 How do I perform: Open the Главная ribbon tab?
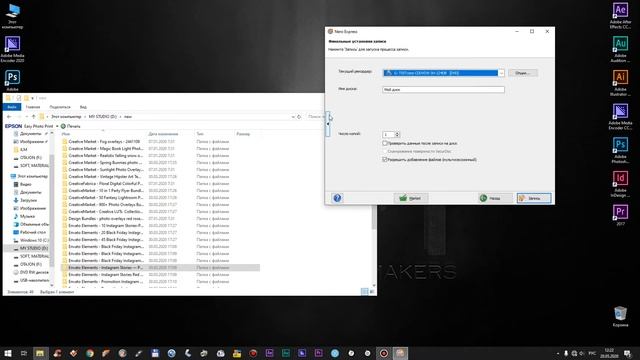(x=33, y=107)
